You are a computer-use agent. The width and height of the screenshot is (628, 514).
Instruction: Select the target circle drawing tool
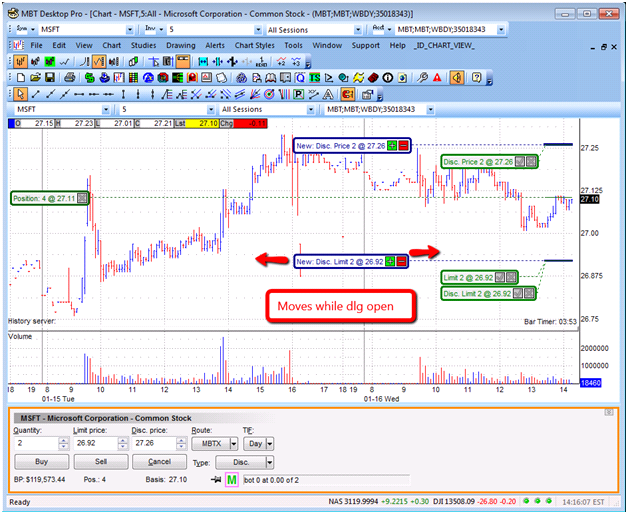(270, 94)
